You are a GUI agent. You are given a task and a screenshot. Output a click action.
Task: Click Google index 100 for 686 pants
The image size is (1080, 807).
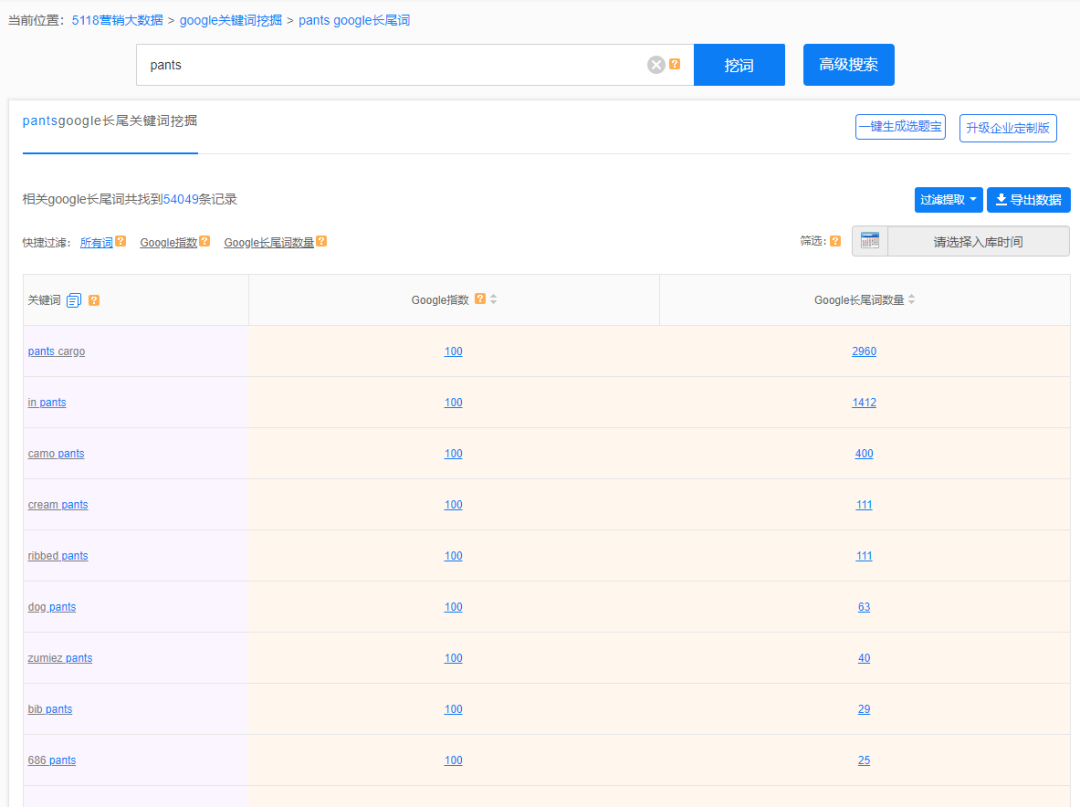tap(453, 760)
